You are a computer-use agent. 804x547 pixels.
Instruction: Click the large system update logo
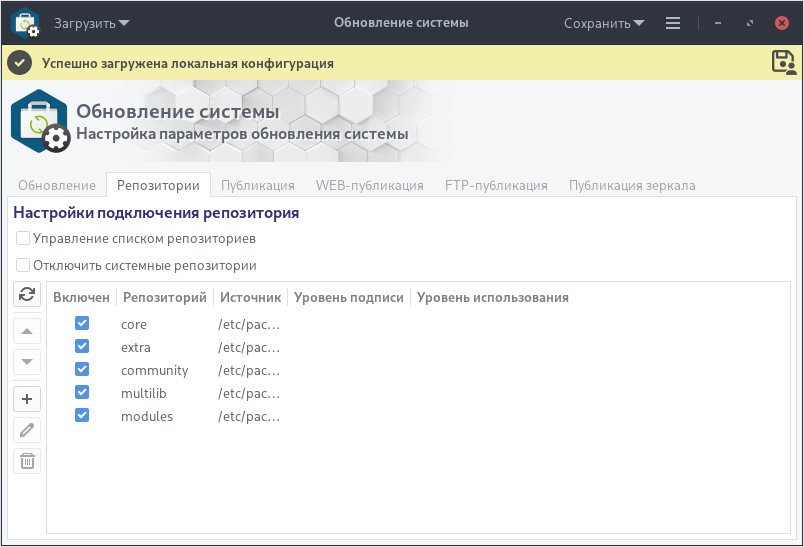click(40, 121)
